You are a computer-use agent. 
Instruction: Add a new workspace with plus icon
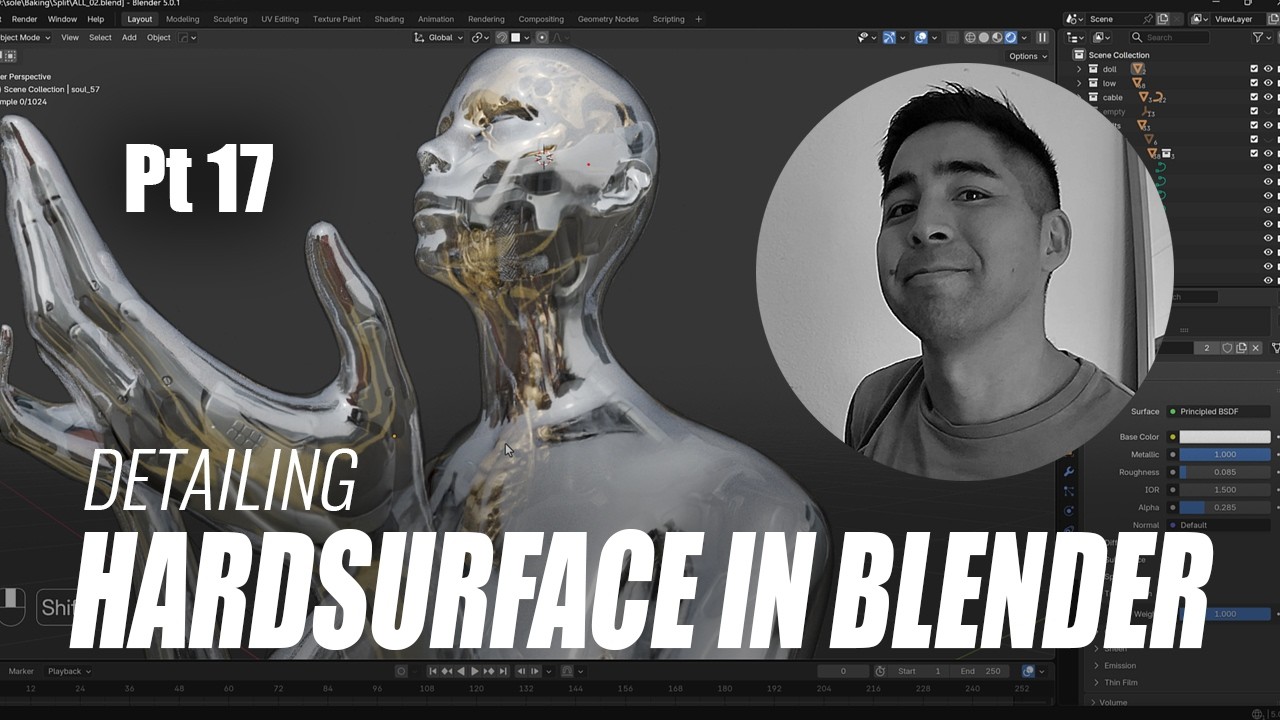698,19
